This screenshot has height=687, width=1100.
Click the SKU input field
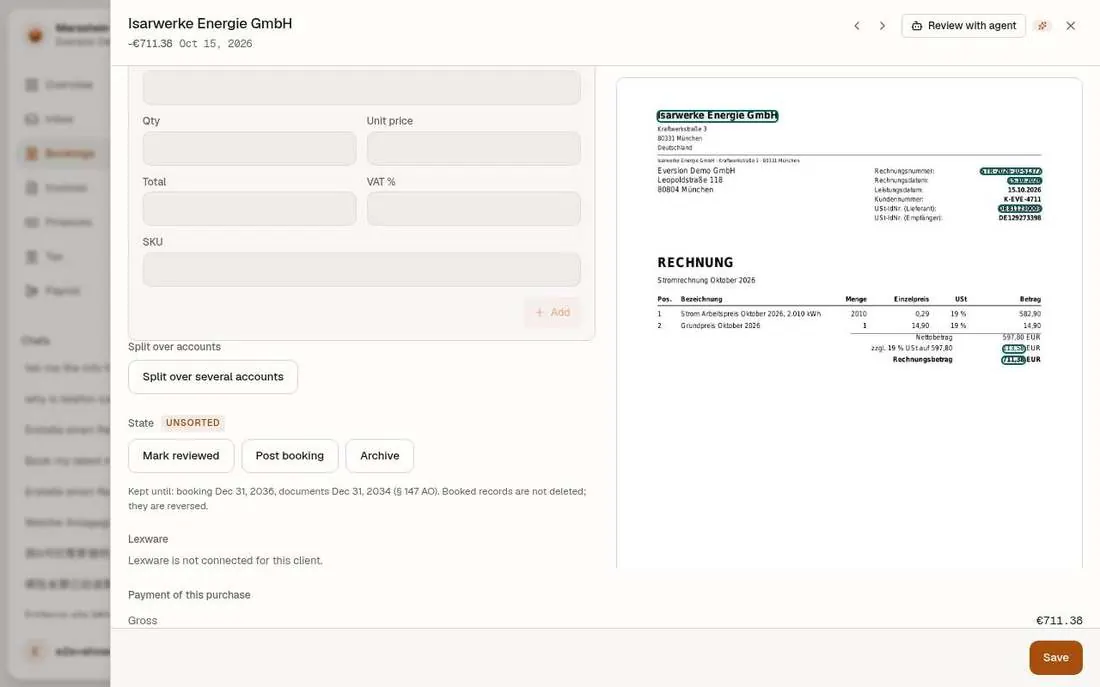point(361,269)
